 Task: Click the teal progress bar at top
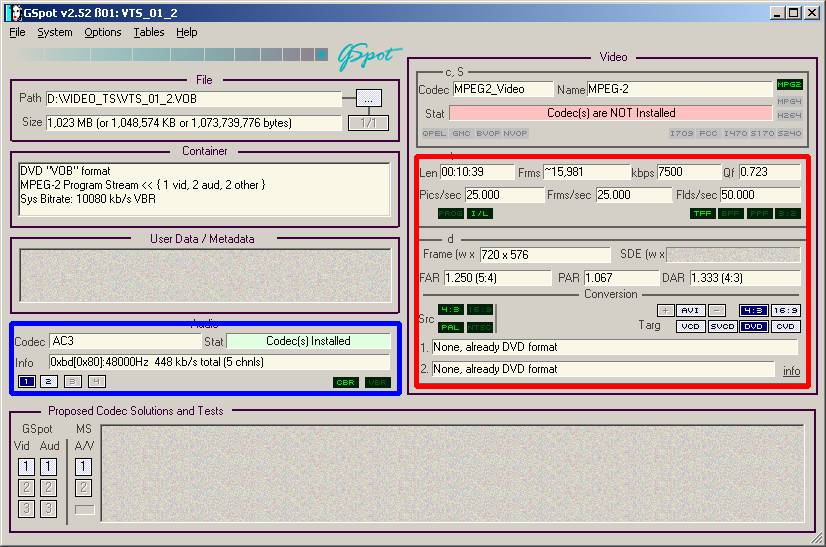[173, 54]
